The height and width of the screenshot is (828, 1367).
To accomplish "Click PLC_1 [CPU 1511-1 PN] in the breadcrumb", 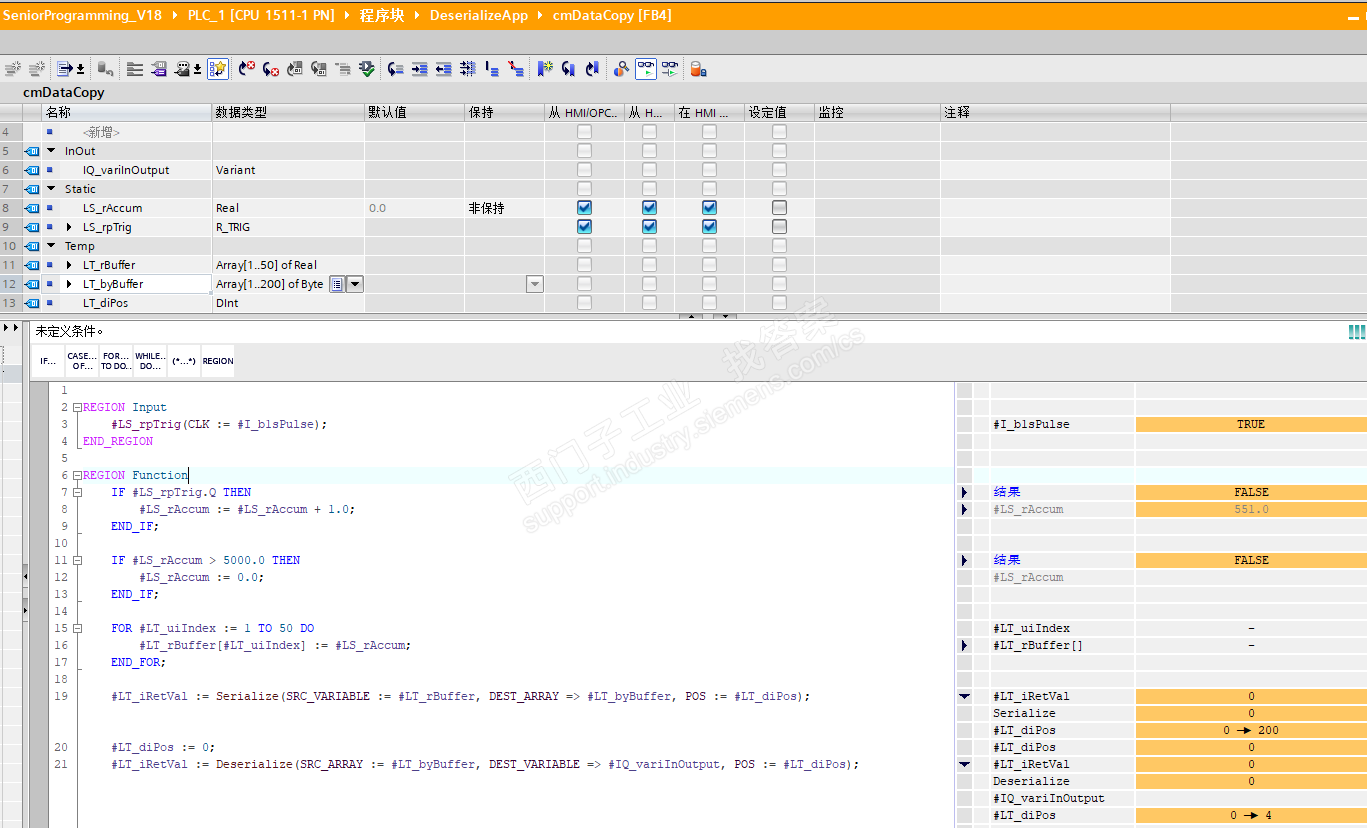I will coord(261,15).
